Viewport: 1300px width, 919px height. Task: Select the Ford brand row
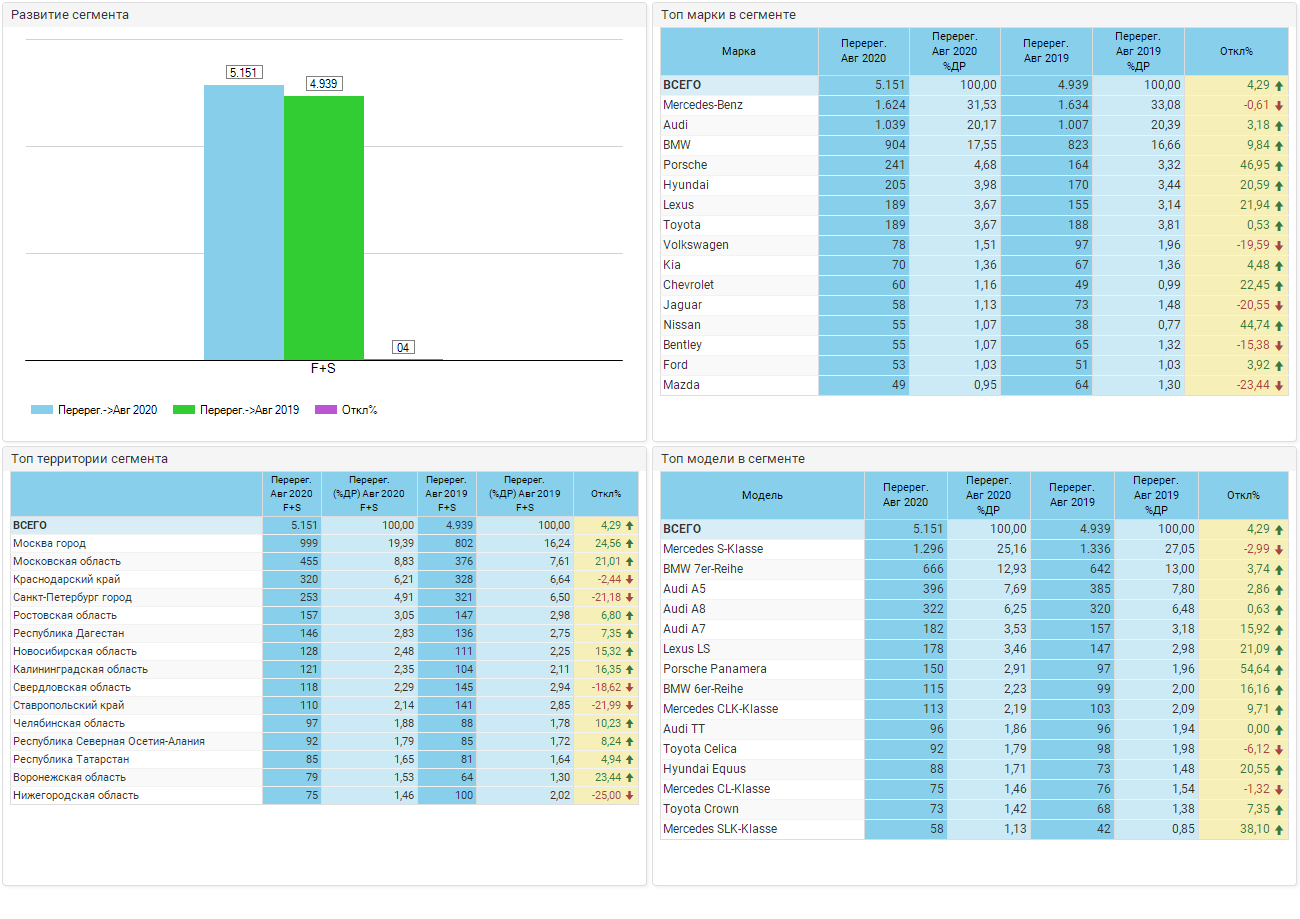[974, 365]
